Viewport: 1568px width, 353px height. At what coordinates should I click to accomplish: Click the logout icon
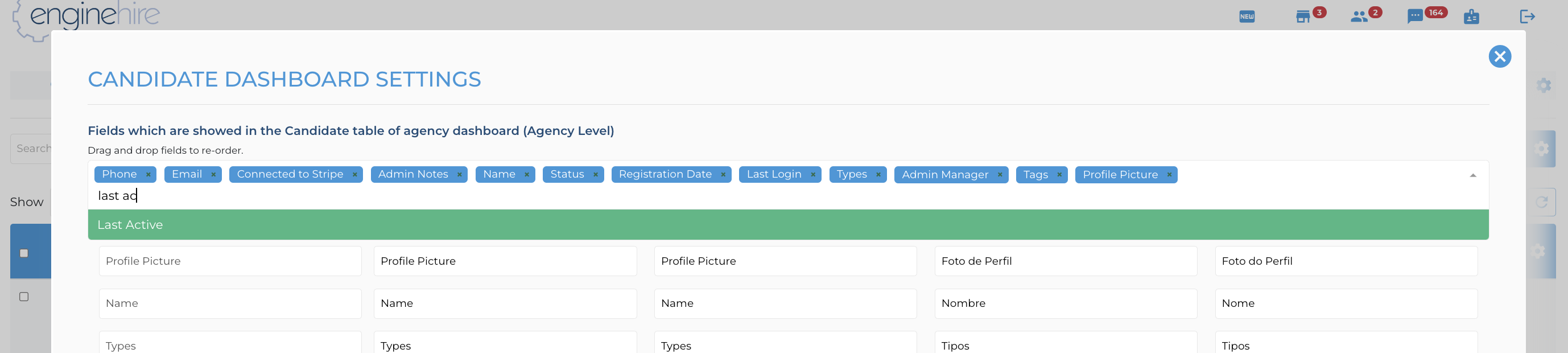pos(1527,17)
